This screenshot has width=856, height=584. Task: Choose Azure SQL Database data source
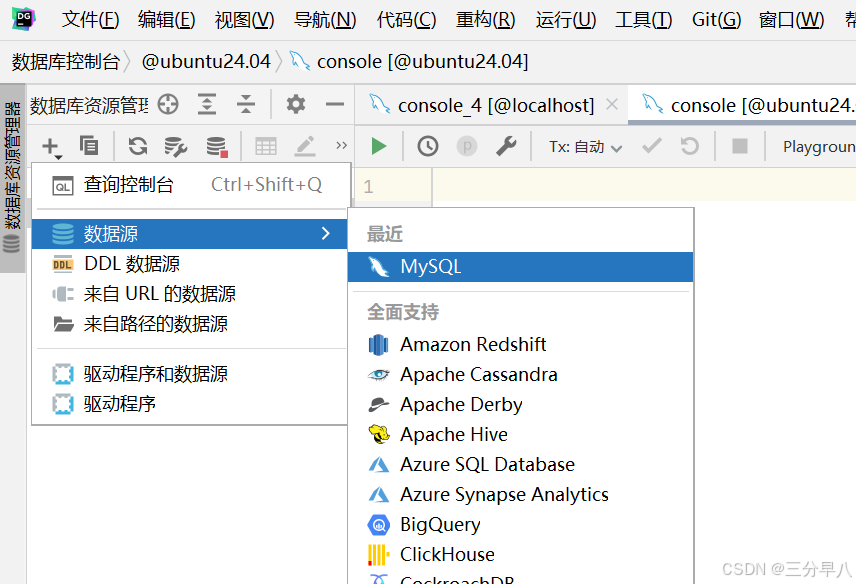520,465
